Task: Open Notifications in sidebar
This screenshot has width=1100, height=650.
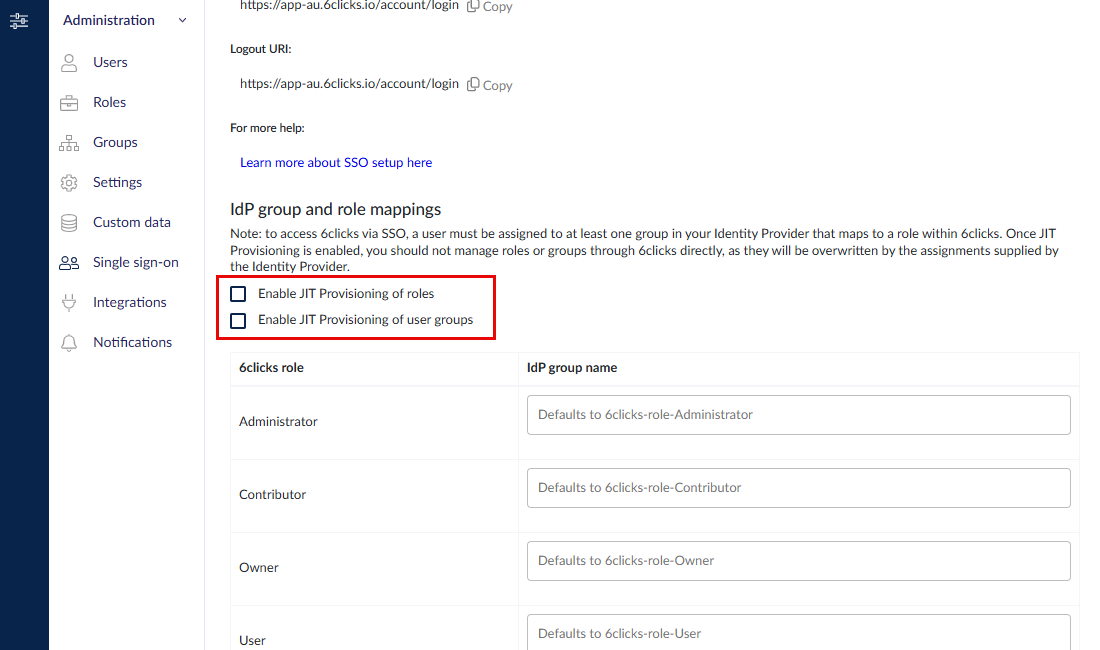Action: (x=133, y=342)
